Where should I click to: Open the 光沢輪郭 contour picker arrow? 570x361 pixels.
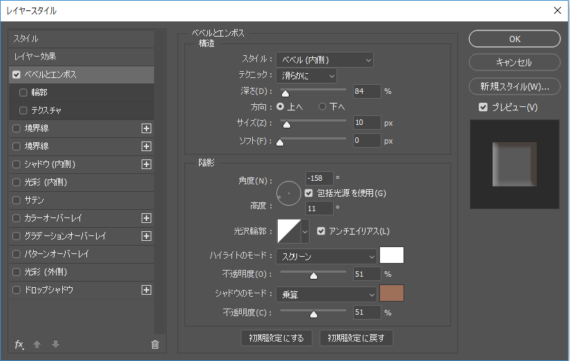[x=305, y=231]
